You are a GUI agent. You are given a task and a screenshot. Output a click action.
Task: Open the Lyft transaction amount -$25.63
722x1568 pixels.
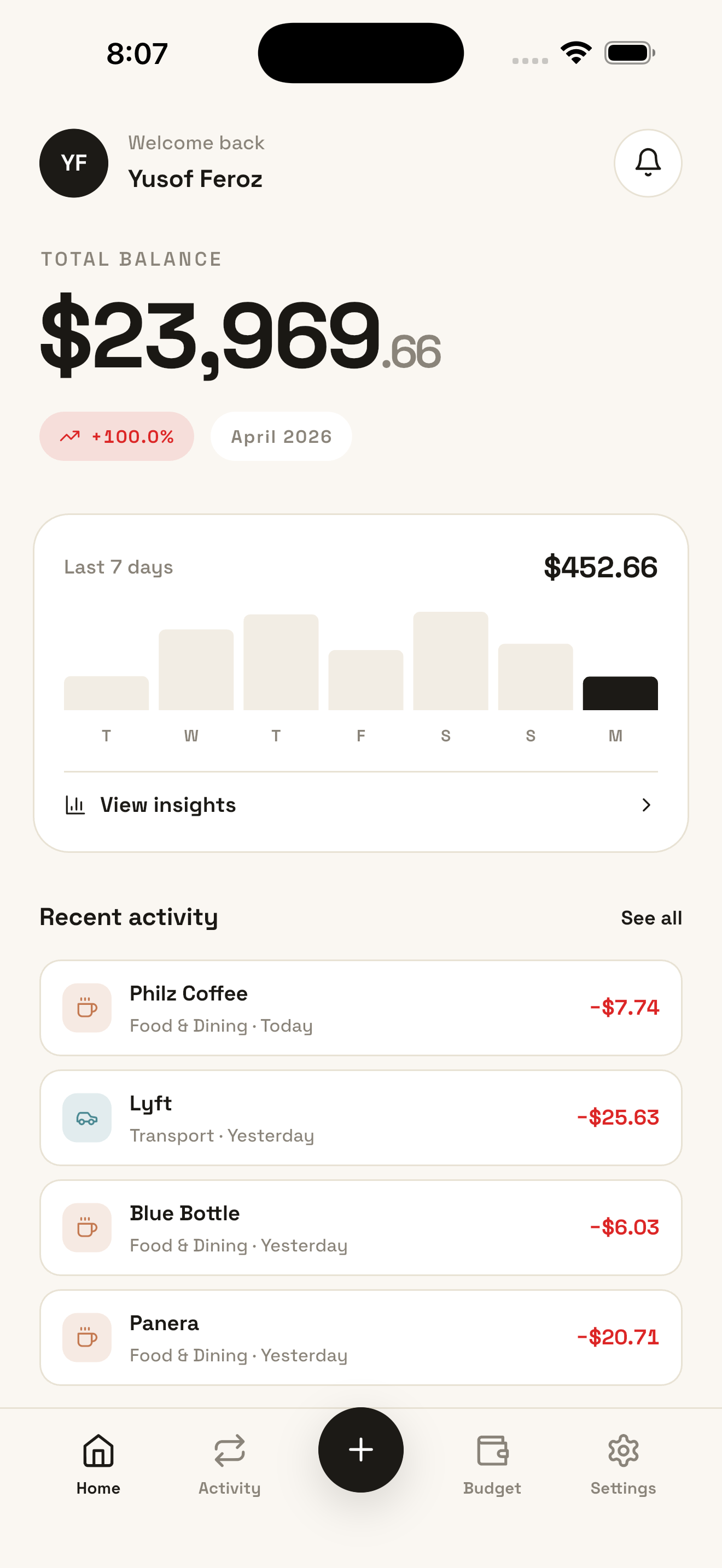click(x=618, y=1118)
